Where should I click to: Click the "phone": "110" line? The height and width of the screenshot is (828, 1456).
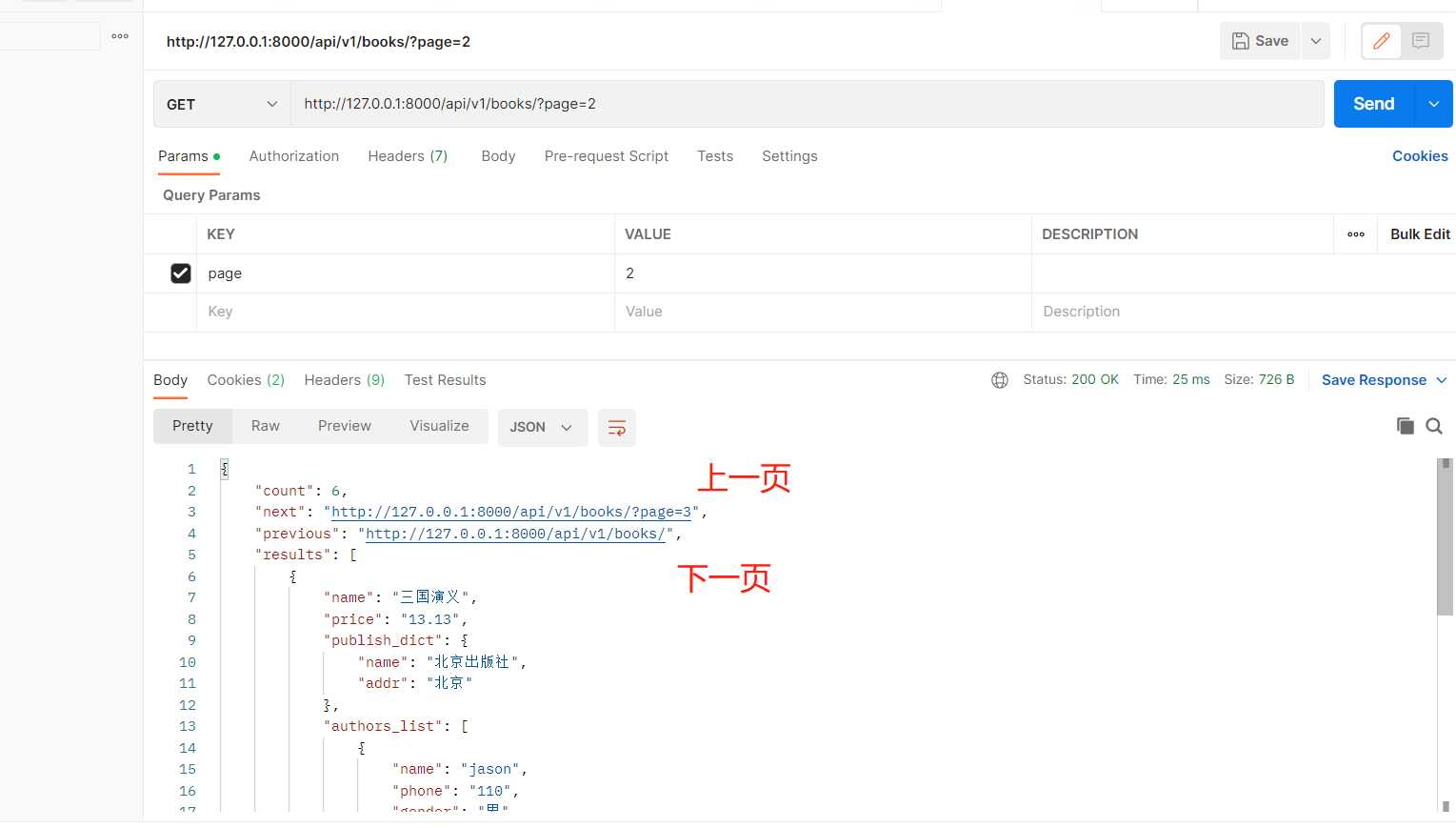pyautogui.click(x=455, y=791)
